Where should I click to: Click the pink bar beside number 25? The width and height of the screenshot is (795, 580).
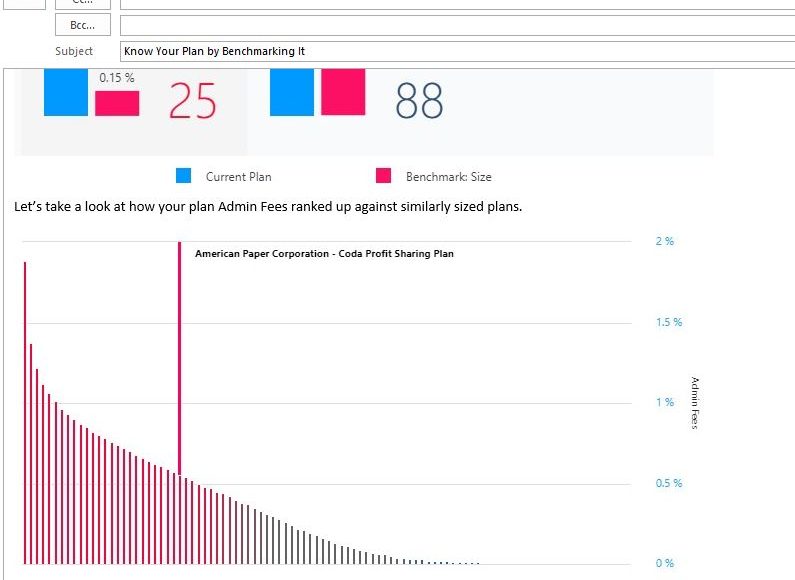pyautogui.click(x=117, y=103)
